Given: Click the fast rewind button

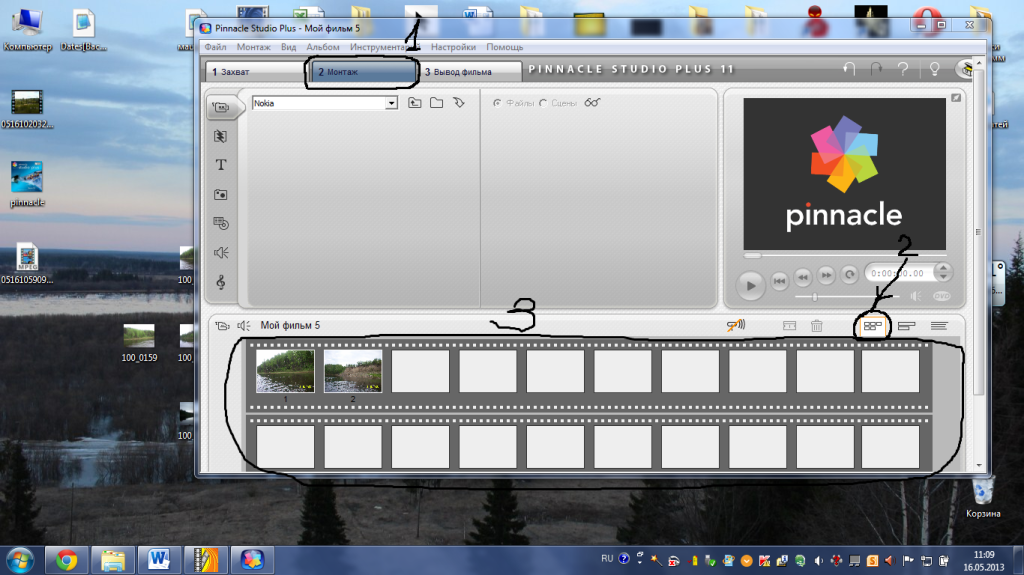Looking at the screenshot, I should 803,277.
